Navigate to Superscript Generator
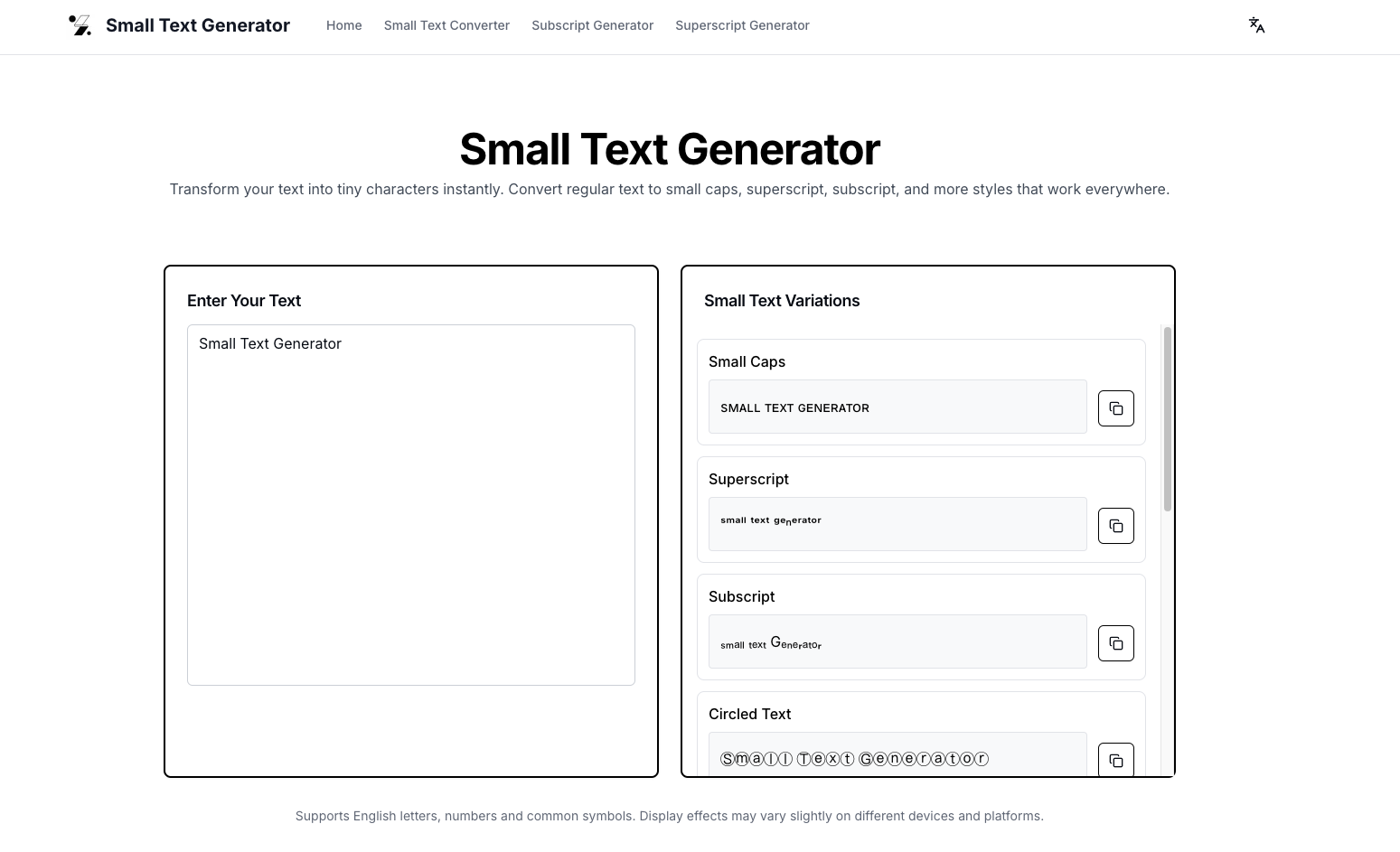 [742, 25]
